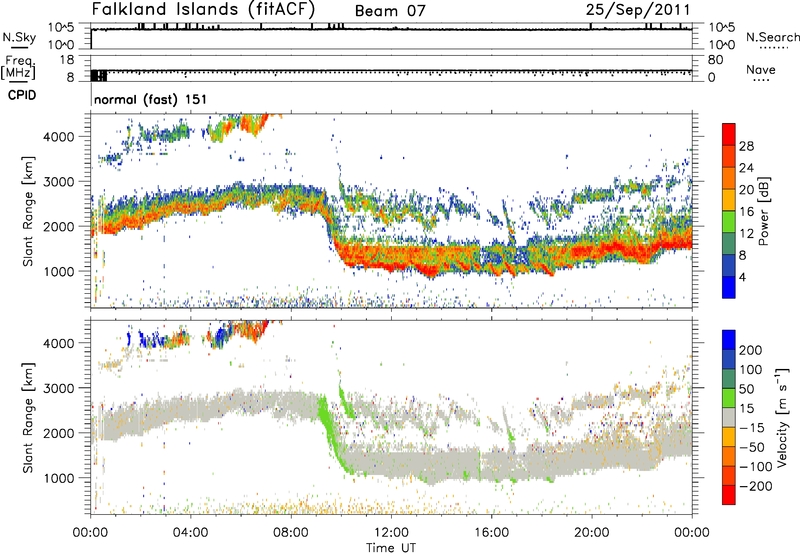Click the '4000' tick of power panel
The height and width of the screenshot is (554, 800).
point(59,137)
